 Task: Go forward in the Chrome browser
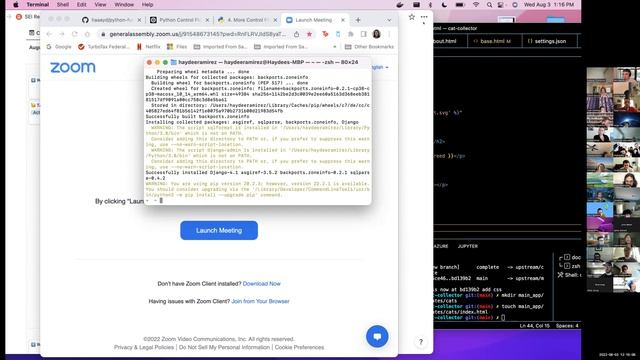pos(62,34)
